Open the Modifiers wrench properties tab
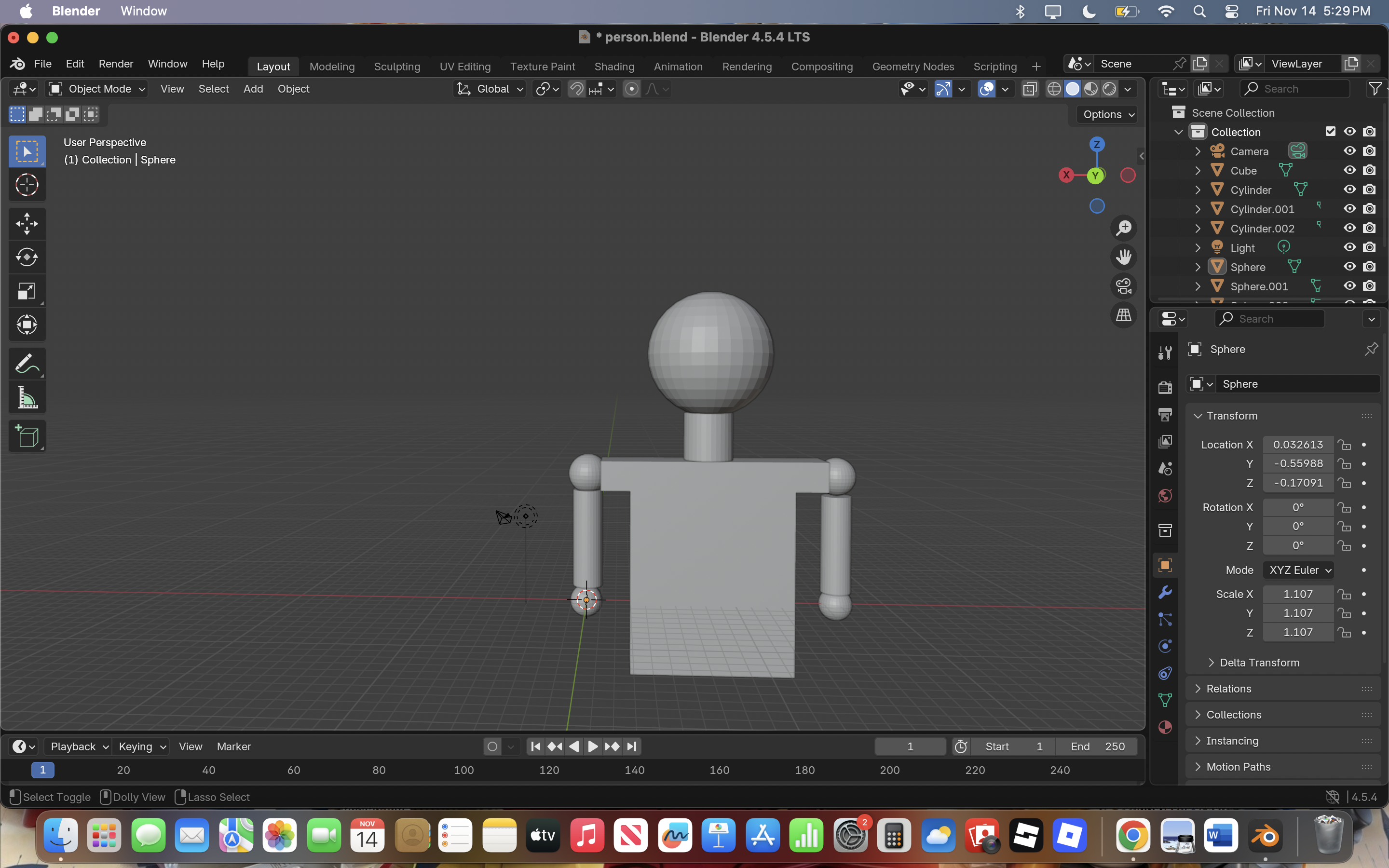Image resolution: width=1389 pixels, height=868 pixels. coord(1165,593)
